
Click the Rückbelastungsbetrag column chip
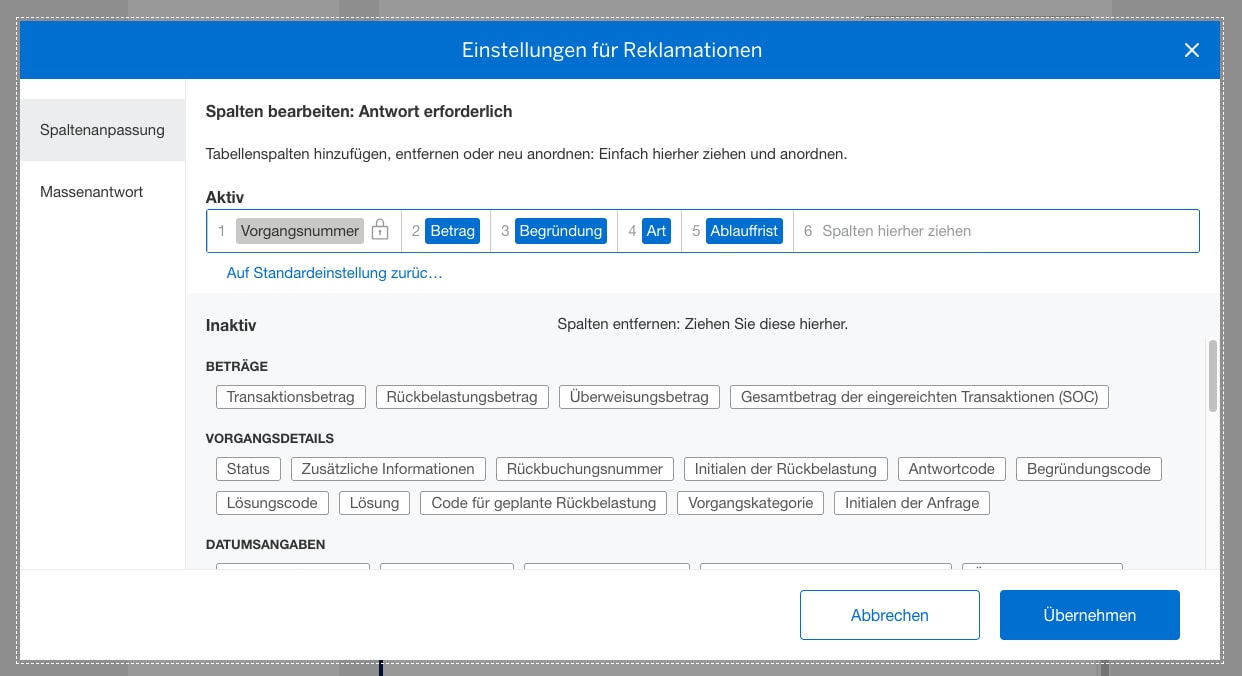(x=462, y=396)
